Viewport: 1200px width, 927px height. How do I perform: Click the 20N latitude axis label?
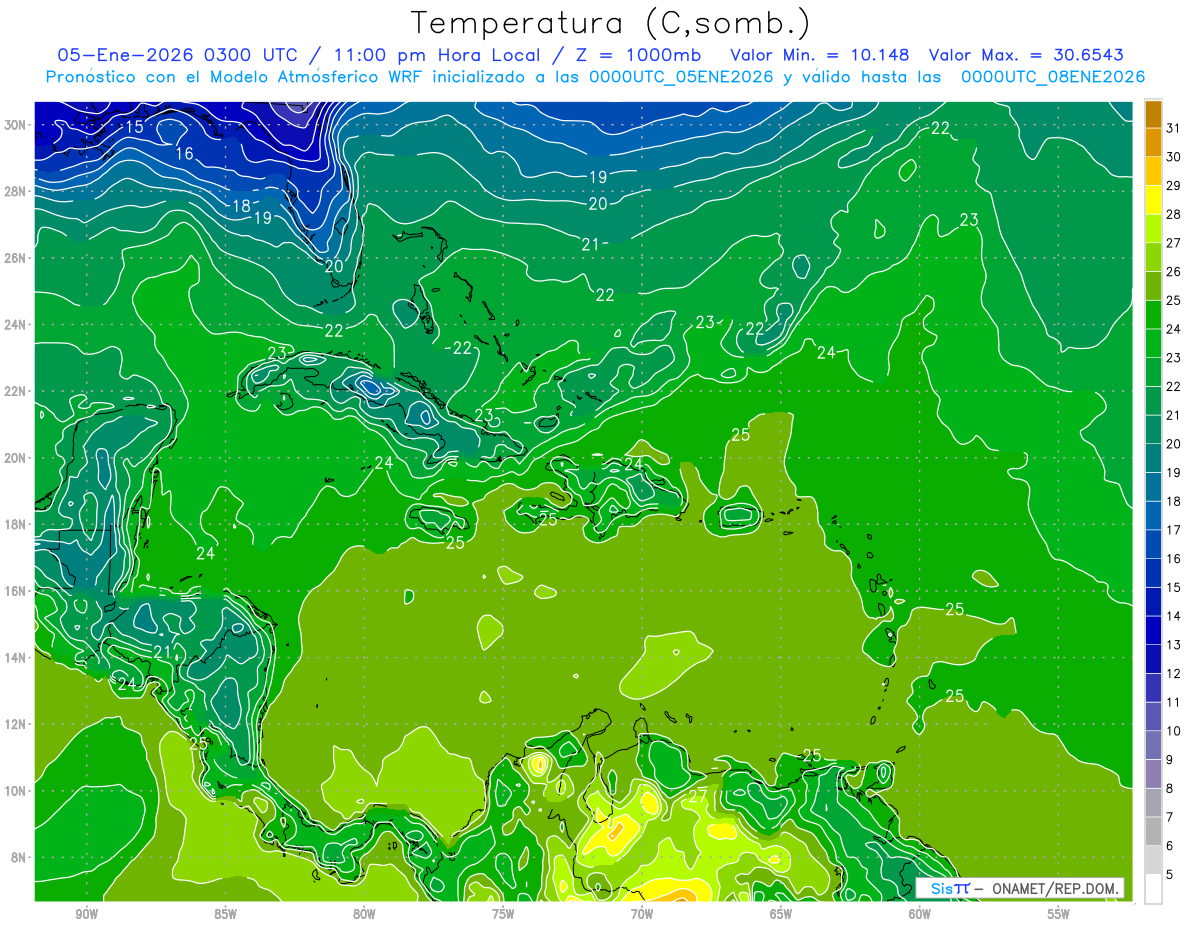[x=17, y=458]
